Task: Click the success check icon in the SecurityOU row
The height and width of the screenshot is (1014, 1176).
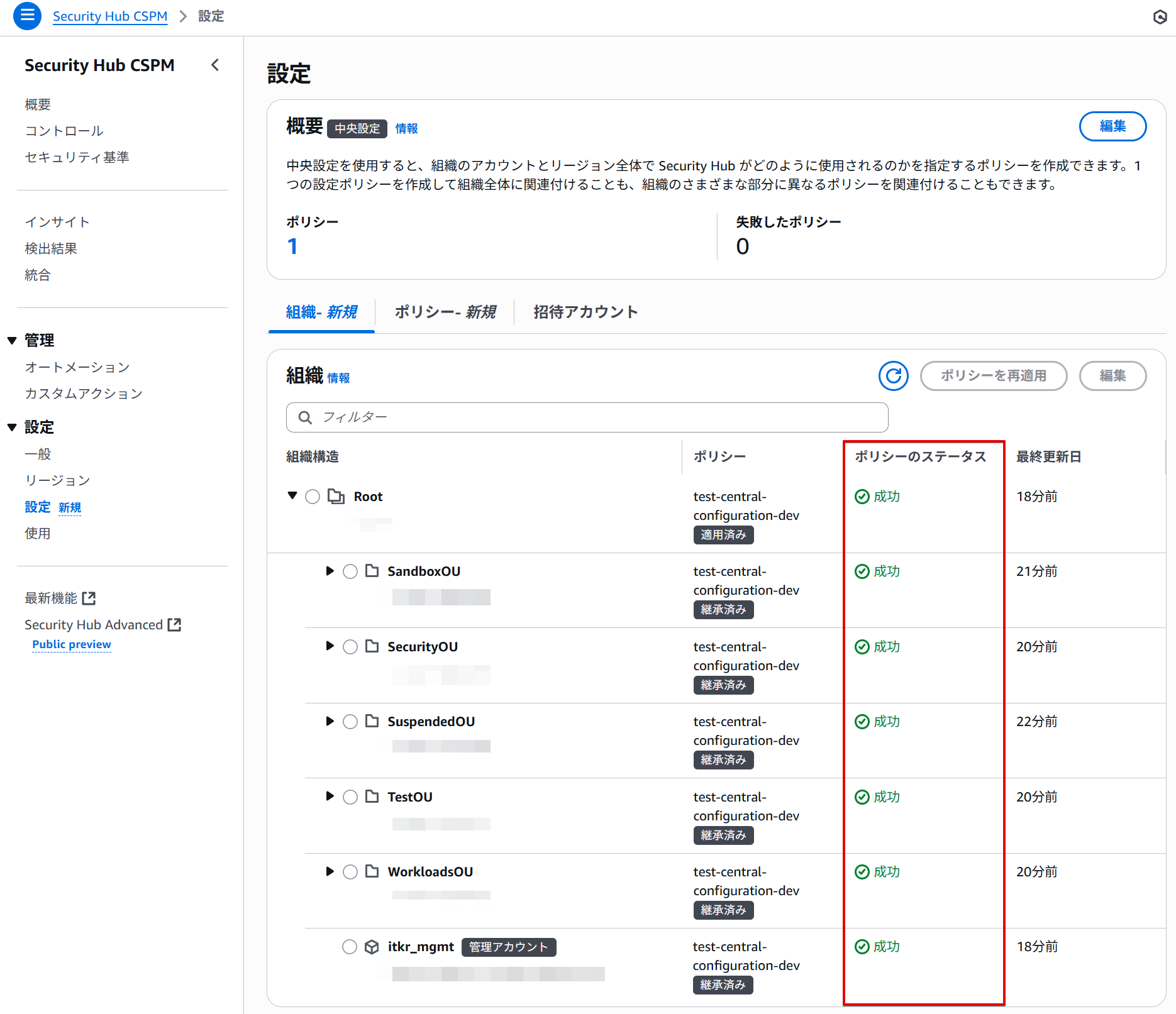Action: click(862, 647)
